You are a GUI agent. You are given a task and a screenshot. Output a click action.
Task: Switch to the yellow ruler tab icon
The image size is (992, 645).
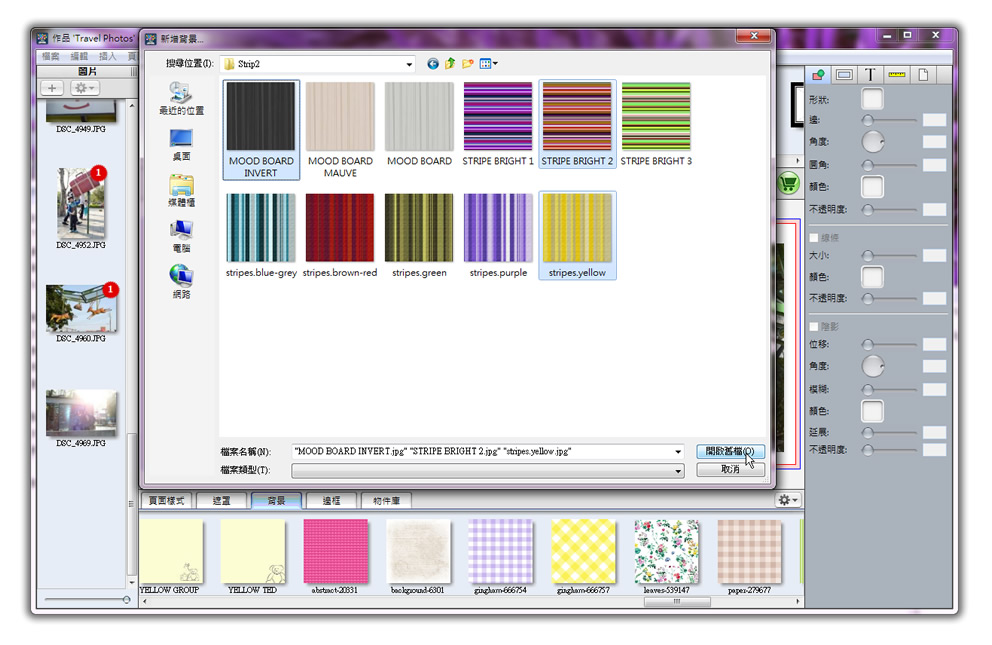click(x=896, y=75)
